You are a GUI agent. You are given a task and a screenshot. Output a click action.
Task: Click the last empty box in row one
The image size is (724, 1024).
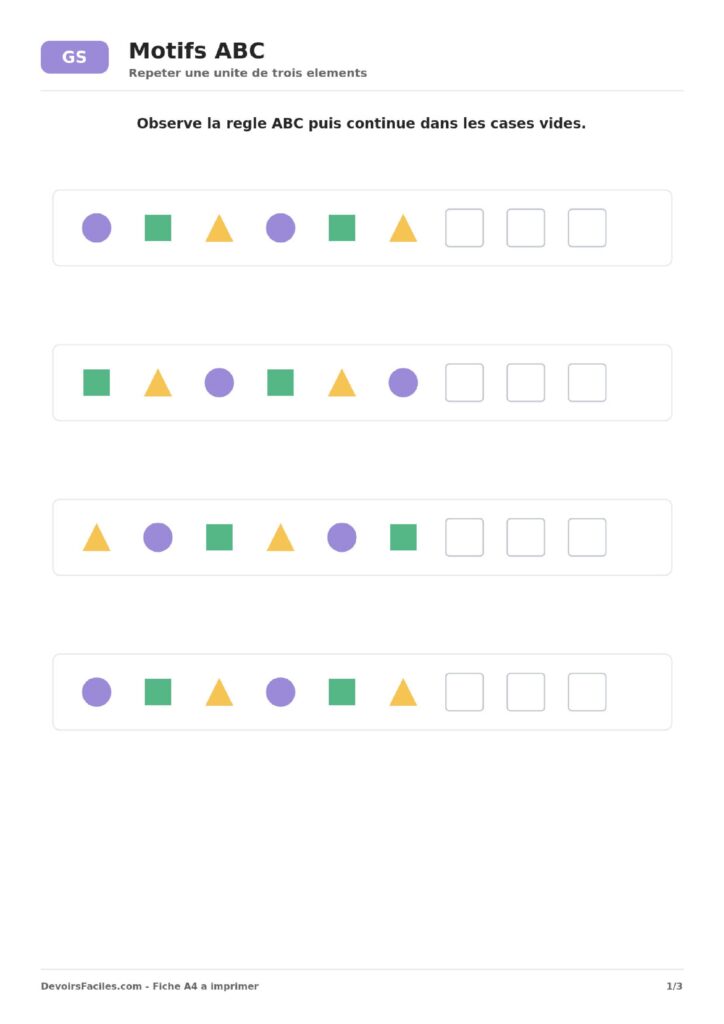coord(587,228)
